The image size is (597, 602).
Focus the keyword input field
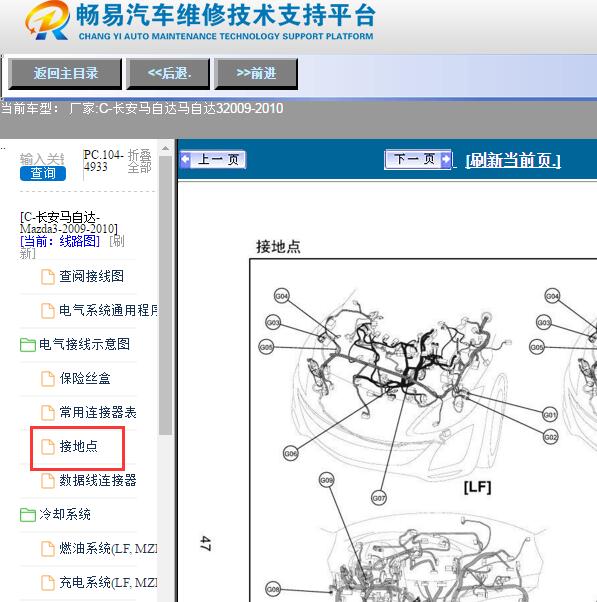tap(42, 159)
